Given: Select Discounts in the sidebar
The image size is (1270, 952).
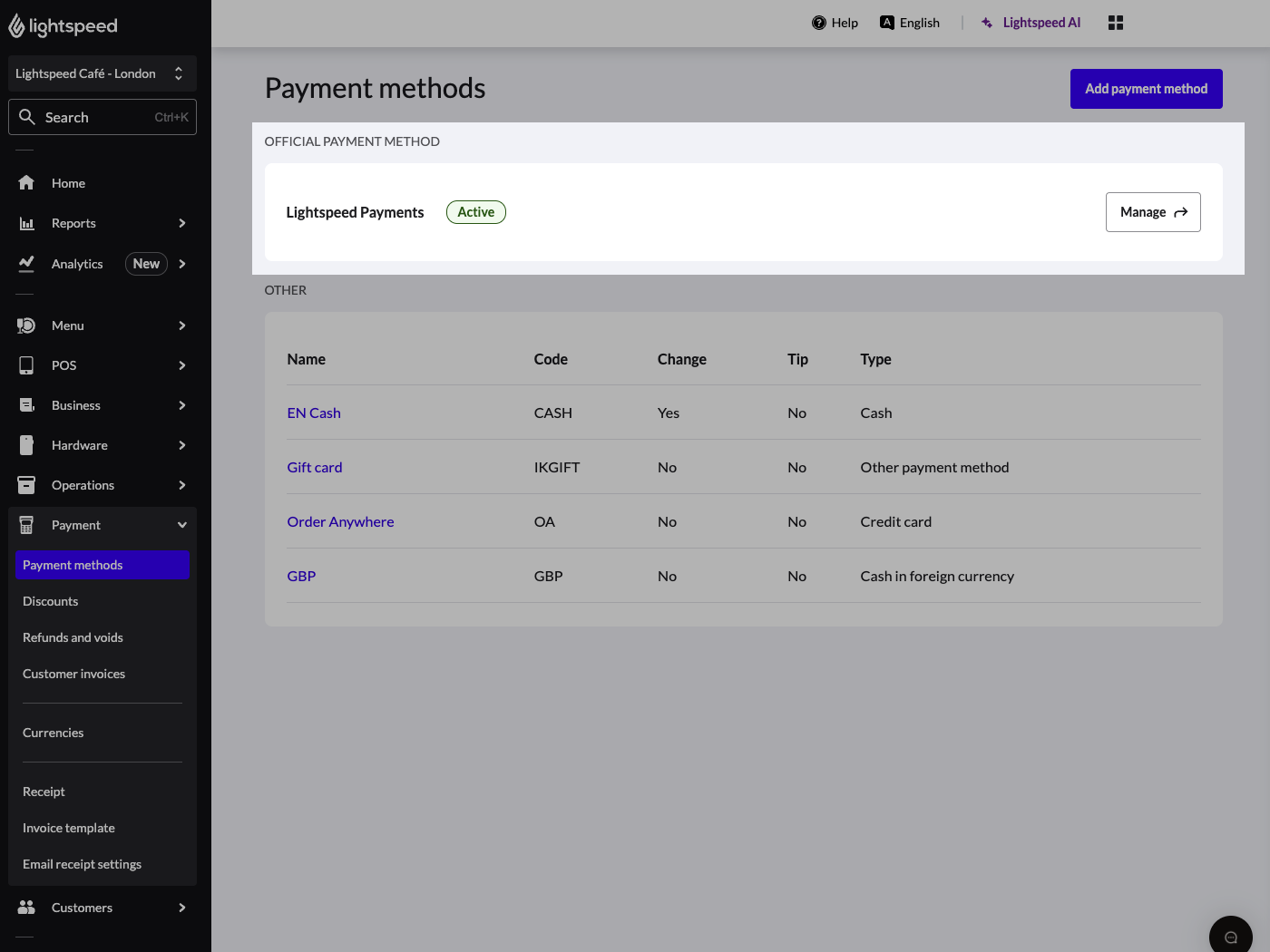Looking at the screenshot, I should [x=50, y=601].
